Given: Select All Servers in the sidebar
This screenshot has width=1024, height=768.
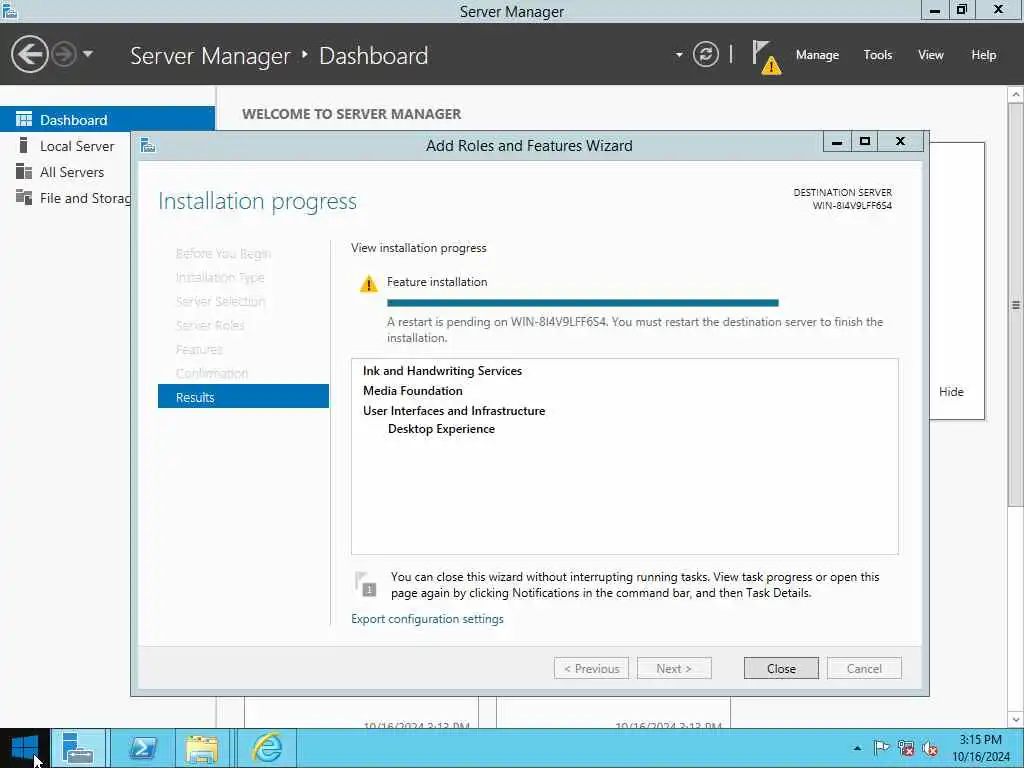Looking at the screenshot, I should tap(72, 172).
